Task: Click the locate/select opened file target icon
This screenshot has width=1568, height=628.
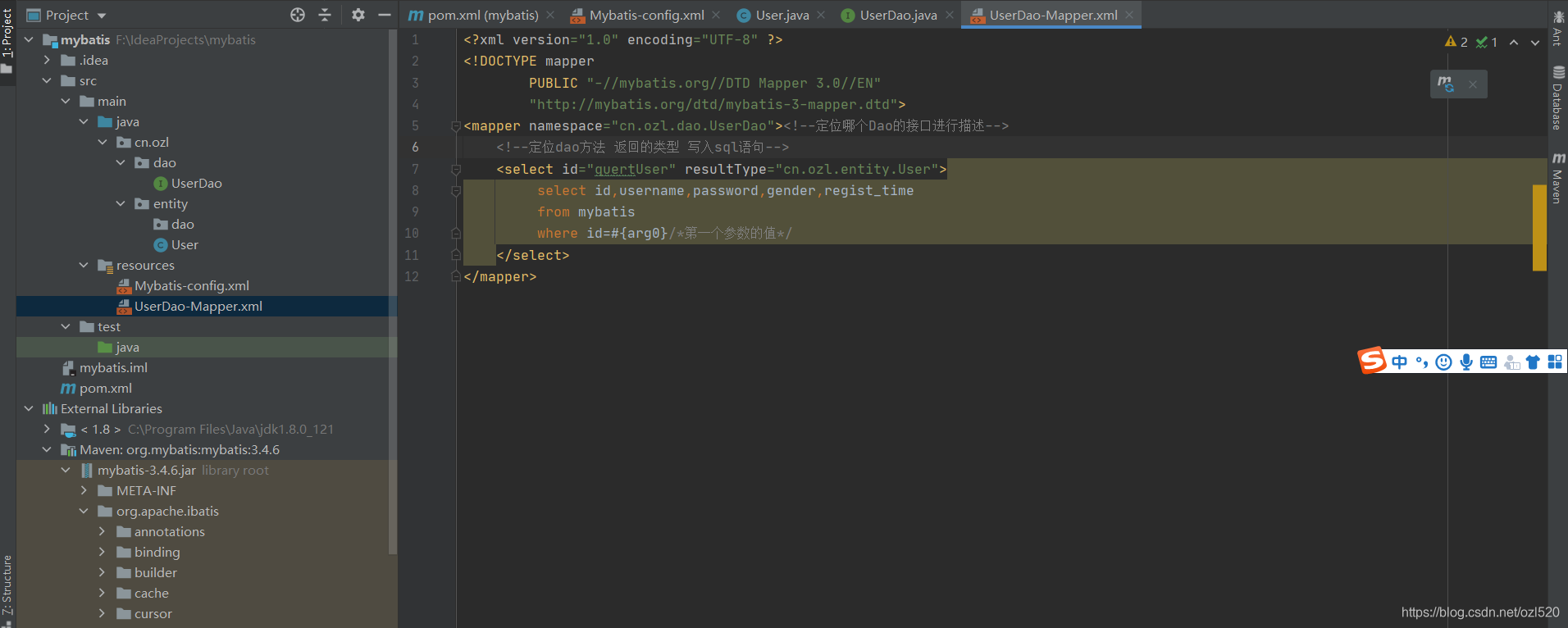Action: [x=298, y=15]
